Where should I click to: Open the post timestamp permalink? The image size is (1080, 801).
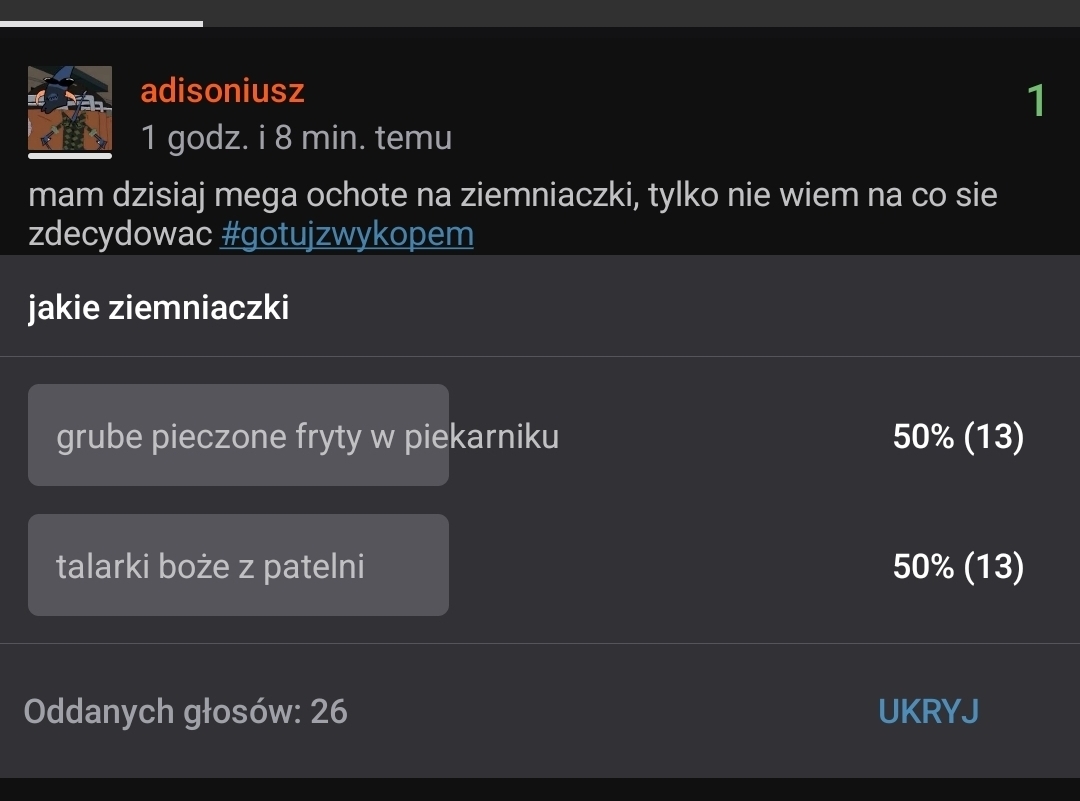[296, 137]
